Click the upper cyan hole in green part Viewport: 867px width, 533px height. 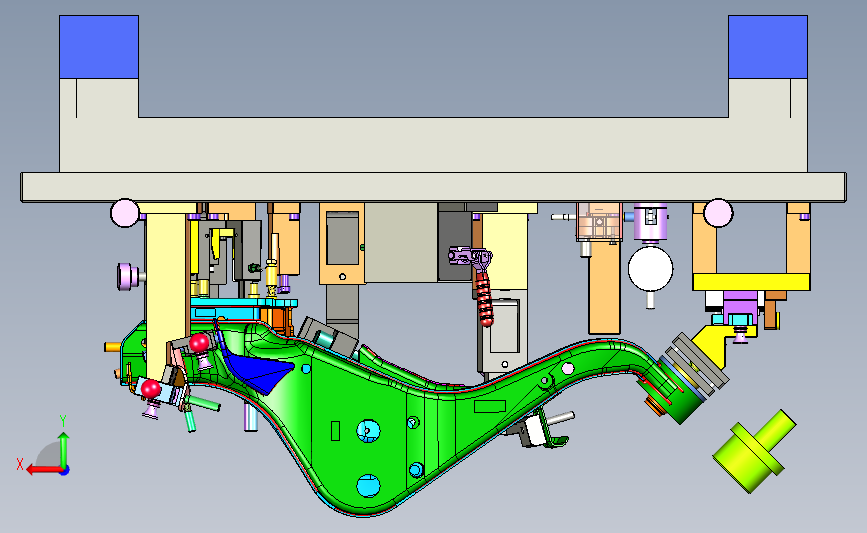coord(368,431)
